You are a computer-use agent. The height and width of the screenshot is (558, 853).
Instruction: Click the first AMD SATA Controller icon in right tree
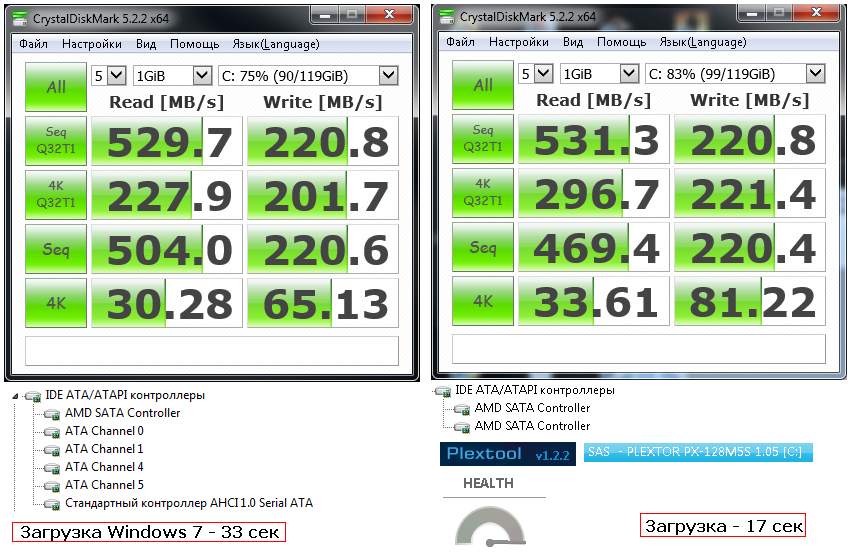(462, 409)
